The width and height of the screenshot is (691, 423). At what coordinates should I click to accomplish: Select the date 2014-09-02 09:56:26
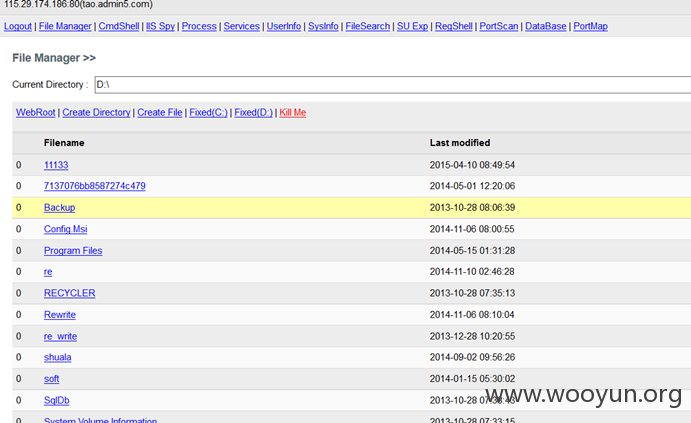click(x=472, y=357)
